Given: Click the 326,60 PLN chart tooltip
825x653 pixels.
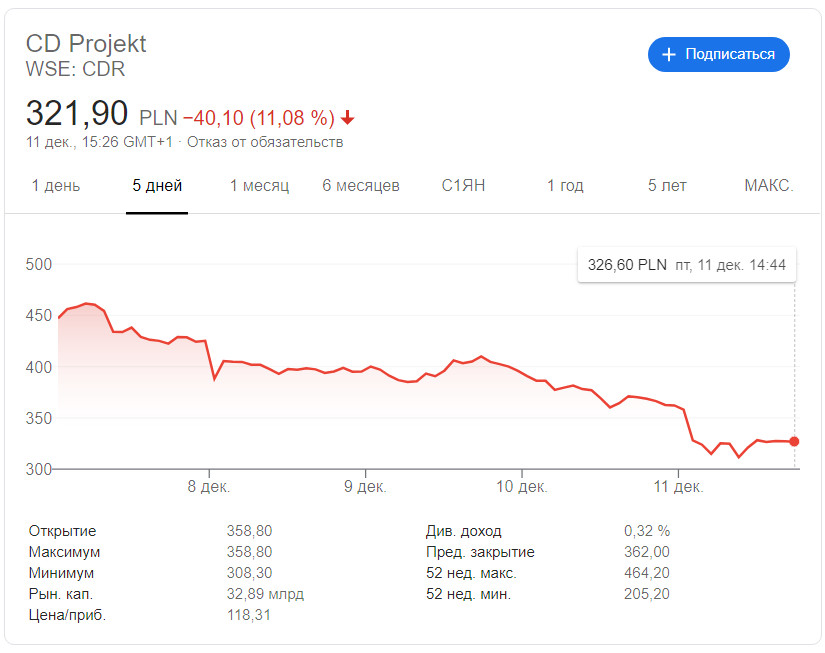Looking at the screenshot, I should pos(687,265).
